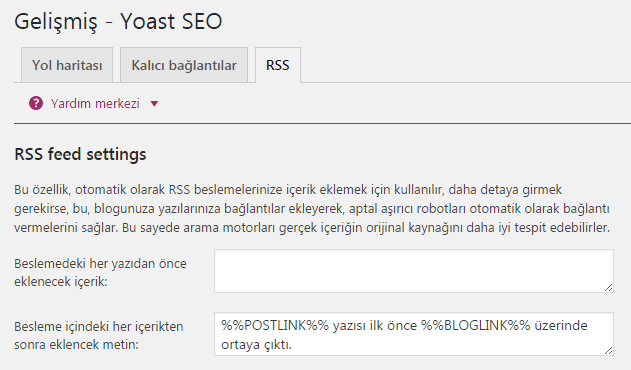Select the RSS tab
631x370 pixels.
[278, 65]
